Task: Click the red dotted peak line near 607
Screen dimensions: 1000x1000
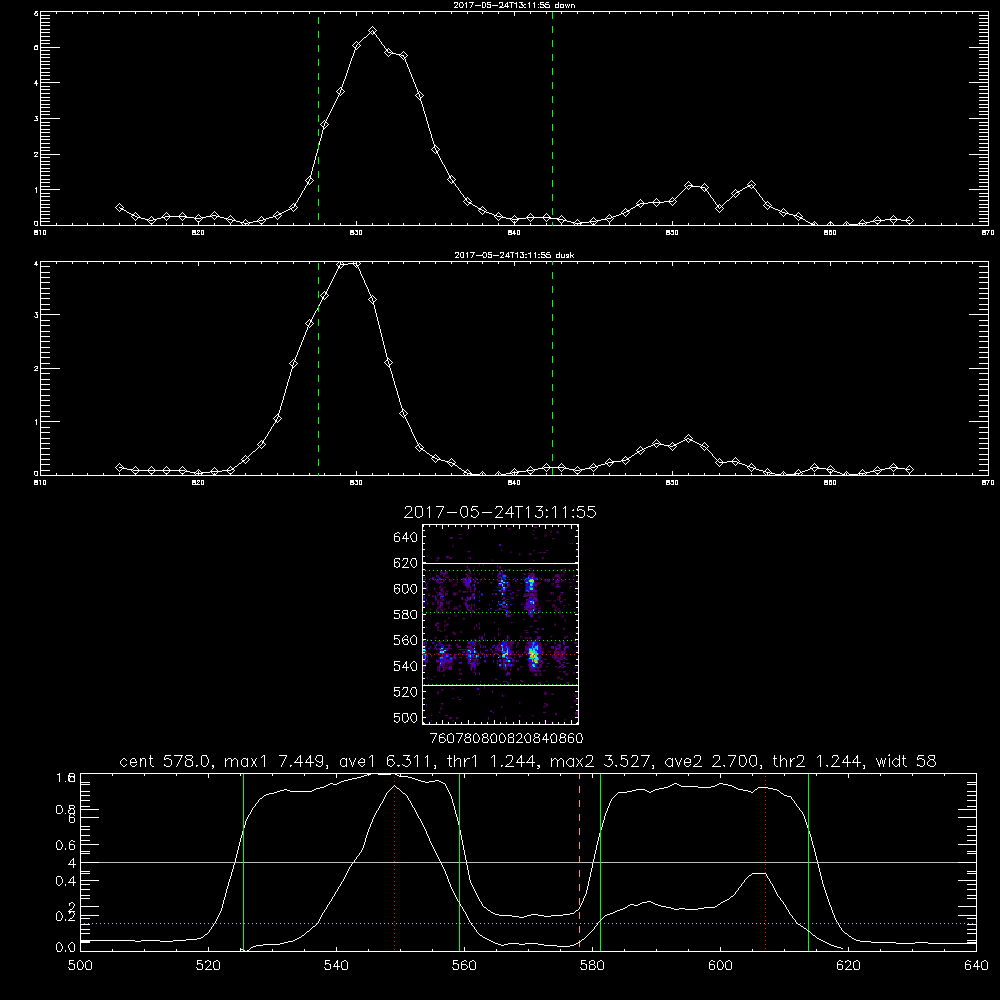Action: [765, 861]
